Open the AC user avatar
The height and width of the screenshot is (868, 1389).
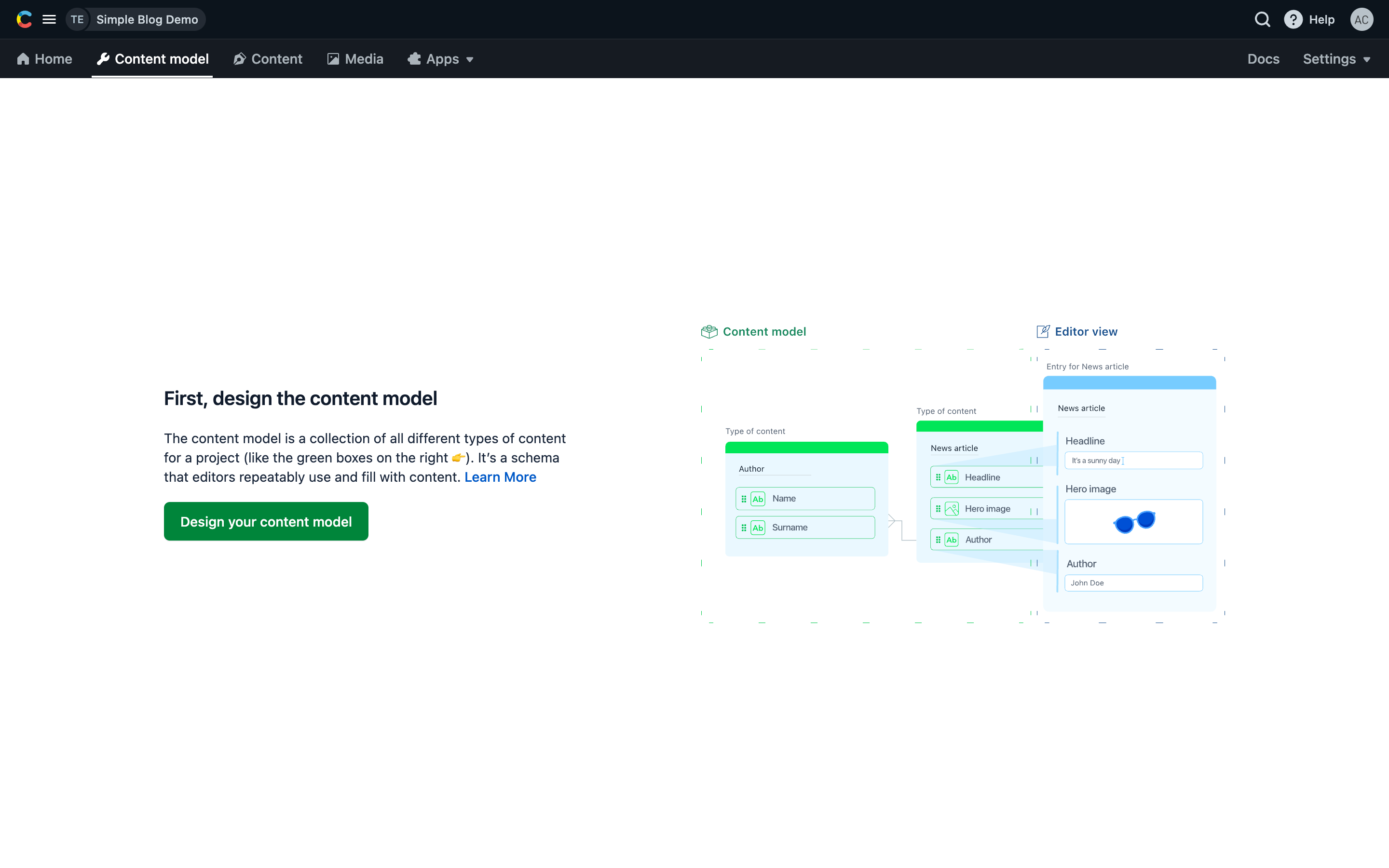tap(1361, 19)
